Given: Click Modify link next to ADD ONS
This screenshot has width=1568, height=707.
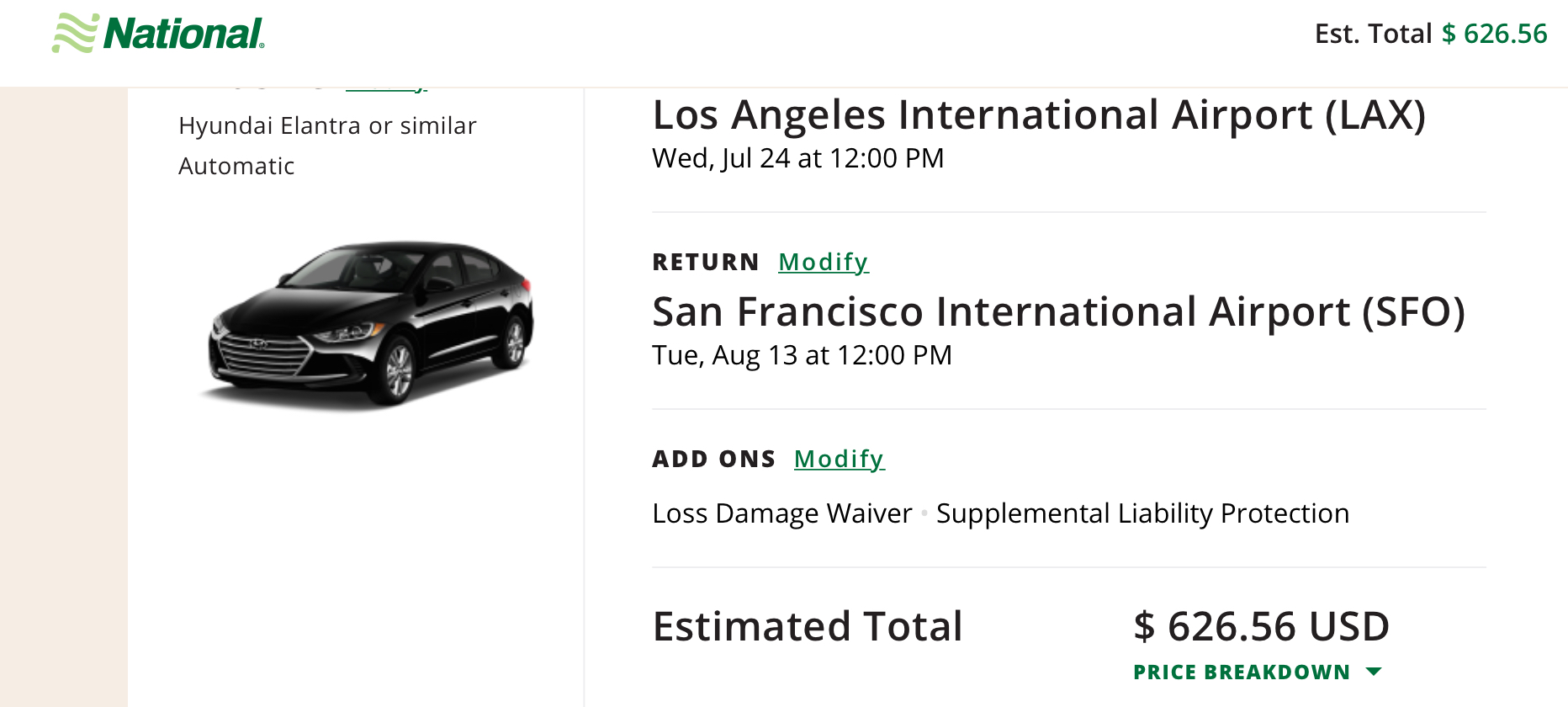Looking at the screenshot, I should tap(839, 459).
